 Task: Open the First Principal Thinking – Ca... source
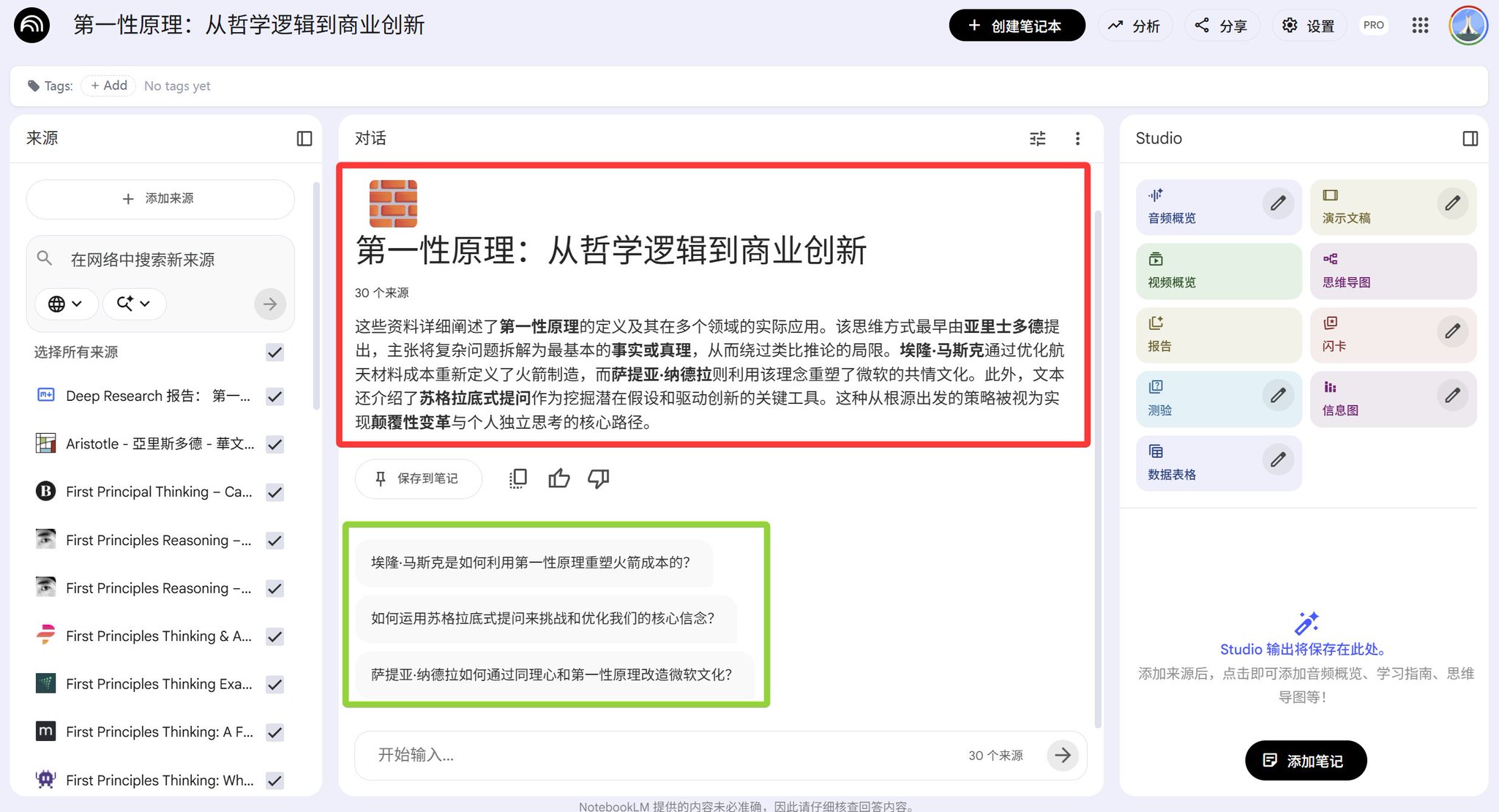(x=159, y=492)
